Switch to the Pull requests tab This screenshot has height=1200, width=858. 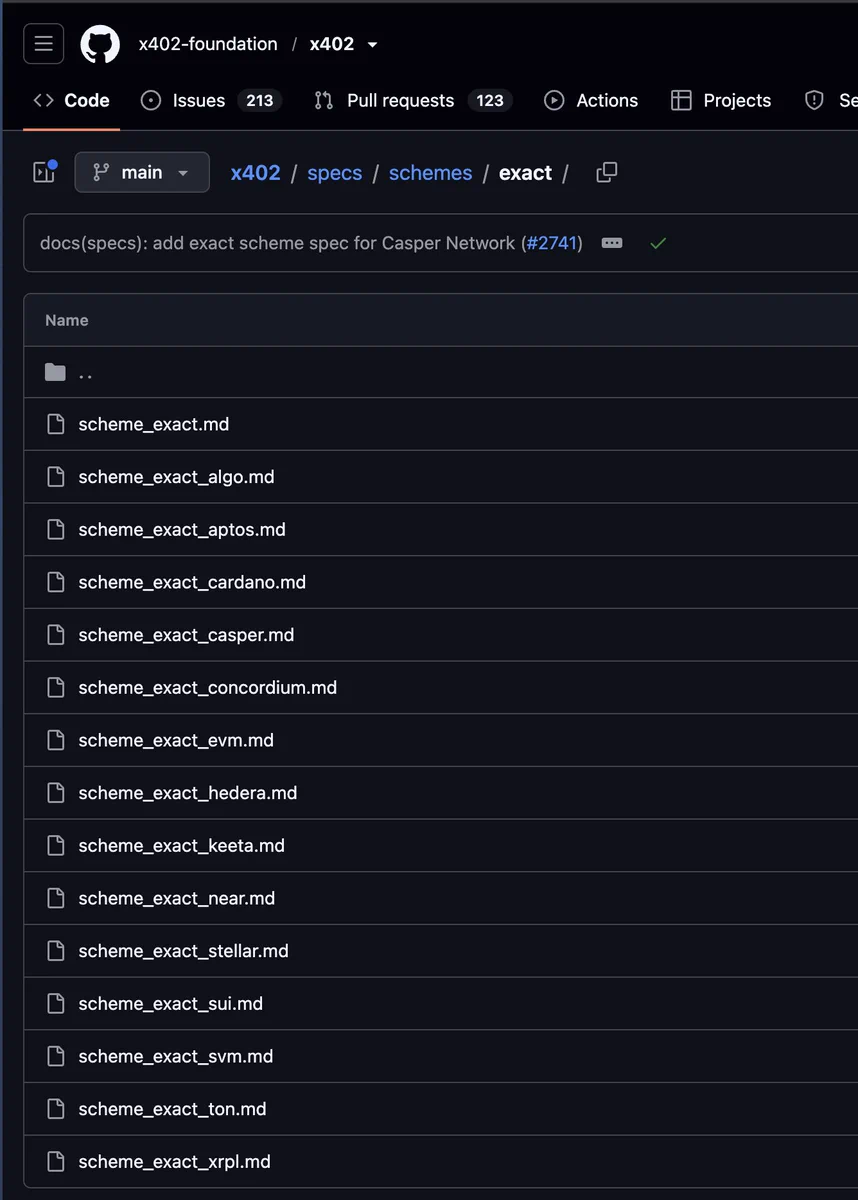tap(413, 100)
